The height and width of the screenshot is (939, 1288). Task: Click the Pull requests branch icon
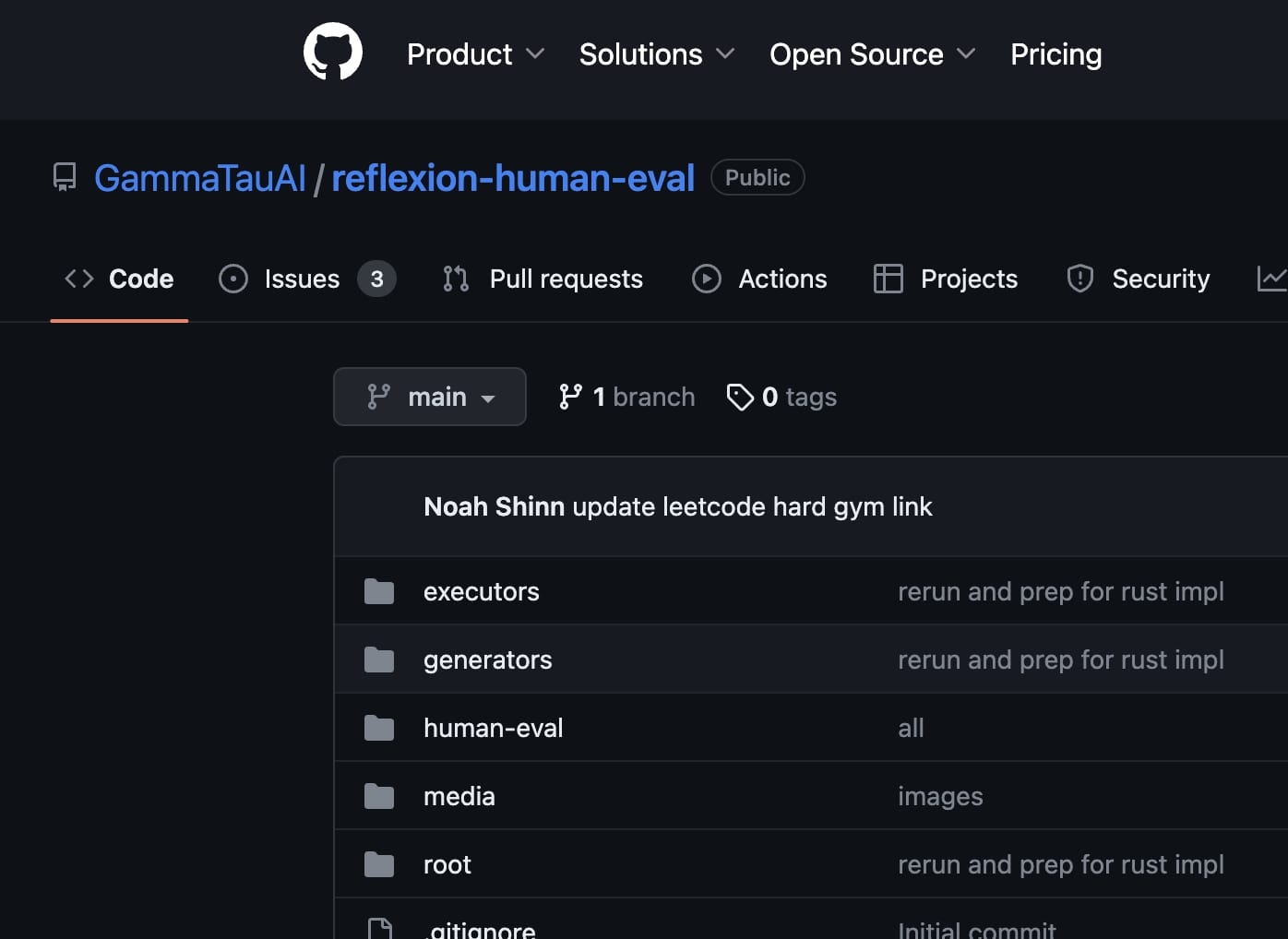[455, 279]
